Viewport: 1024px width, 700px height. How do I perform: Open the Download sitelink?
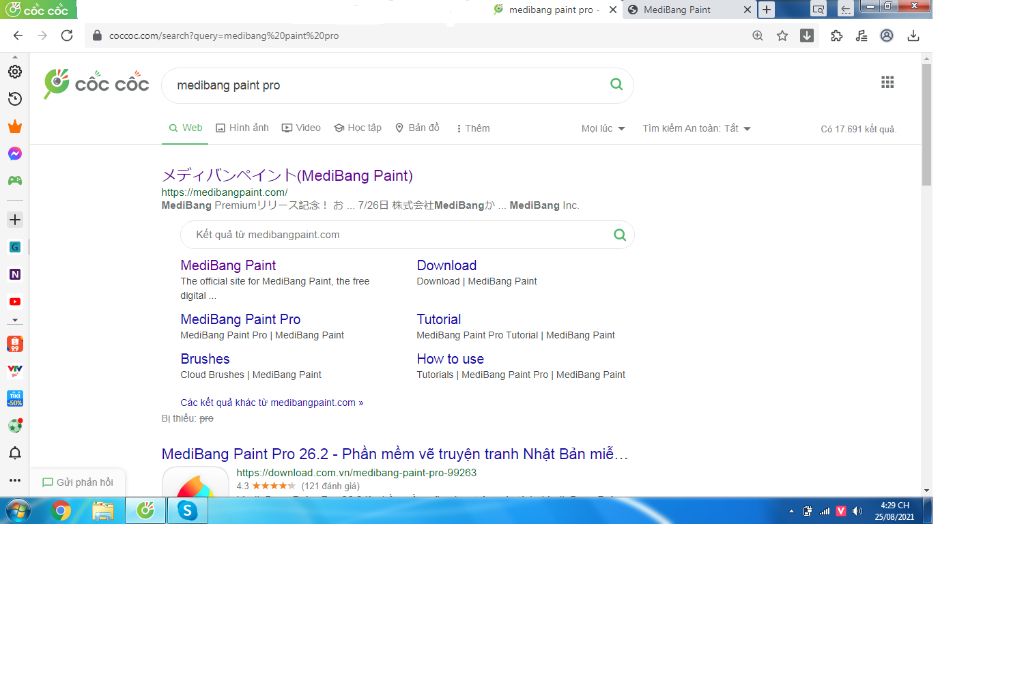[x=447, y=266]
